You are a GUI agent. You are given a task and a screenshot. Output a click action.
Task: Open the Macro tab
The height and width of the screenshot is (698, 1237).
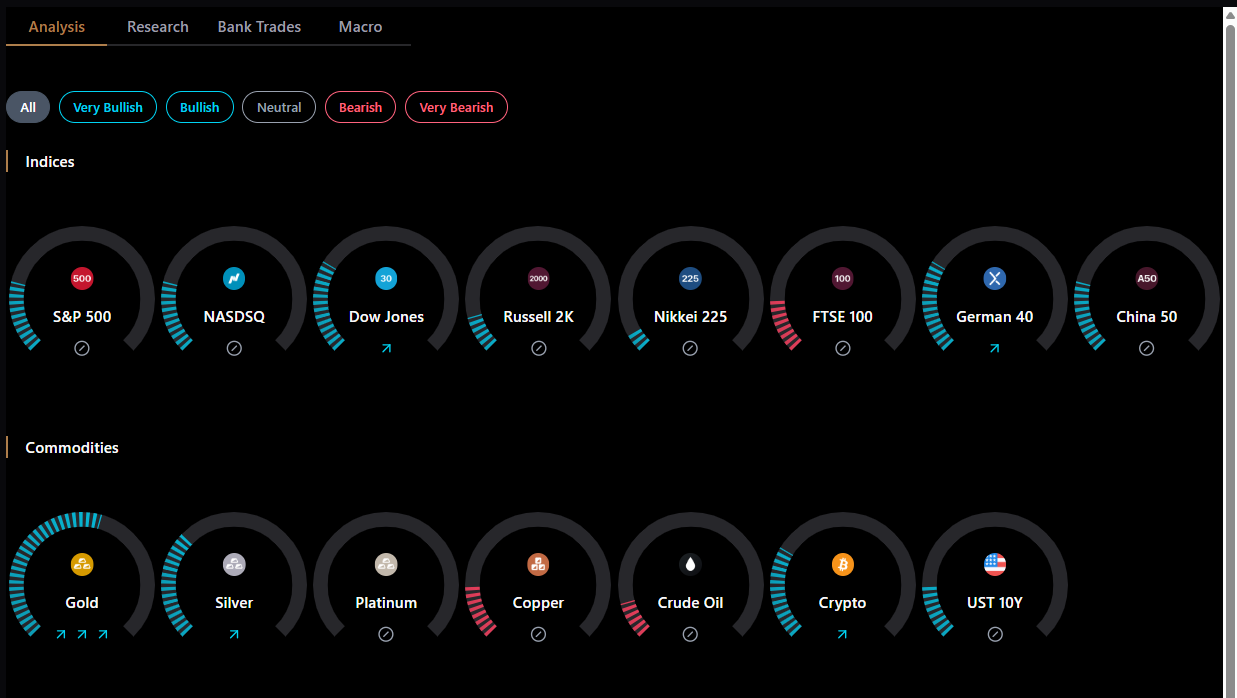(x=360, y=27)
